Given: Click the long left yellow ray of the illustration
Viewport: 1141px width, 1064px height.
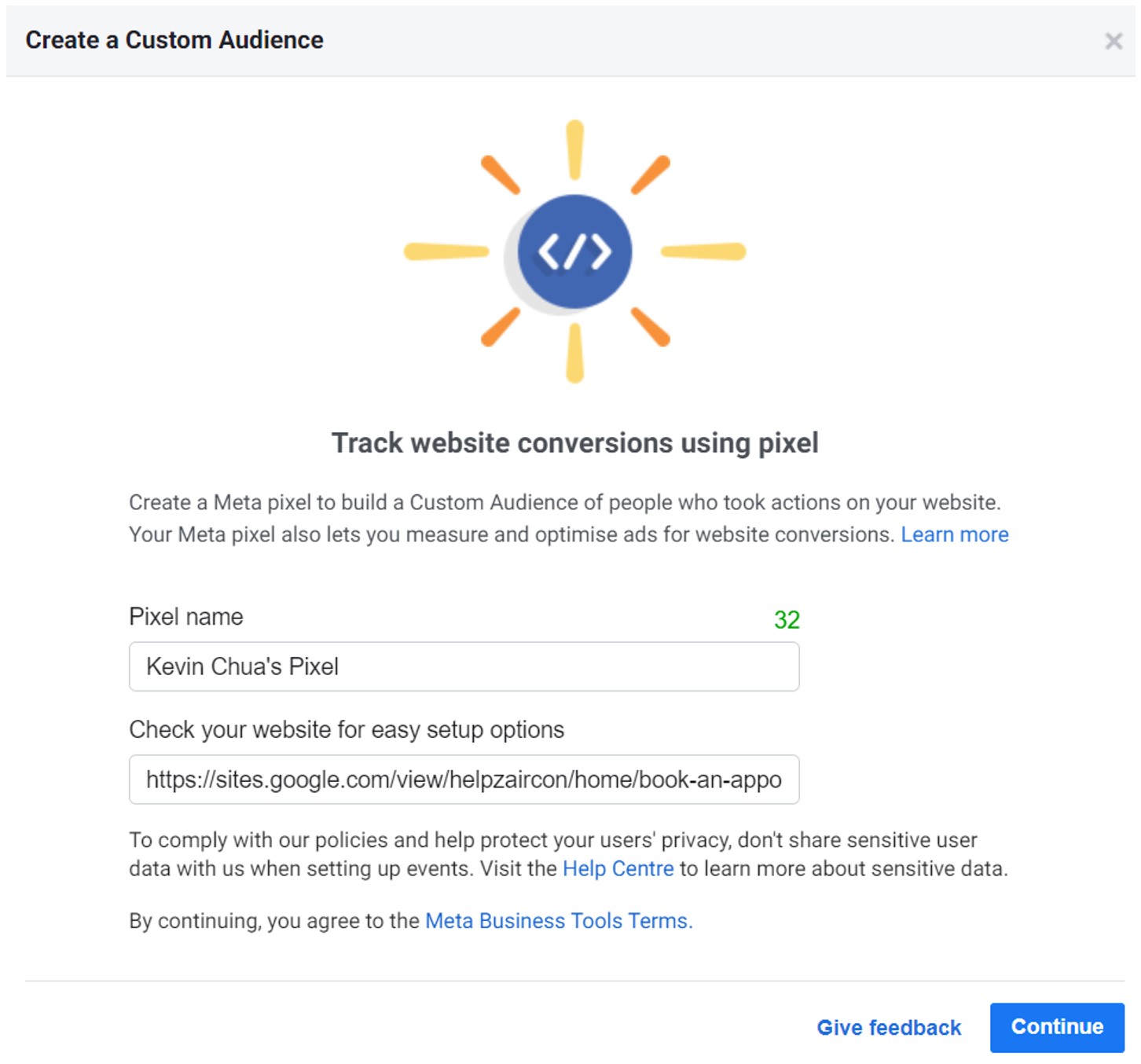Looking at the screenshot, I should pos(446,251).
